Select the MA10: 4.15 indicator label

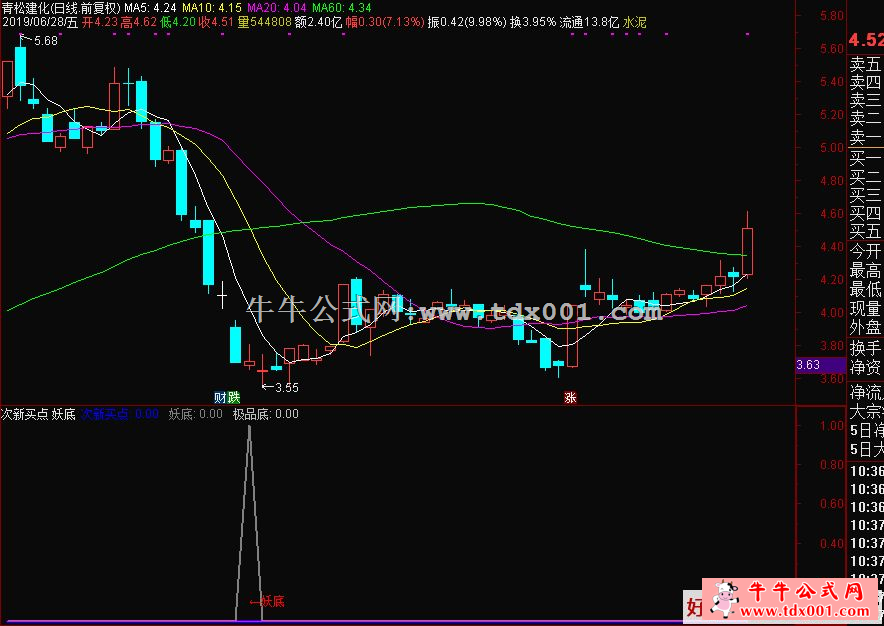tap(211, 8)
